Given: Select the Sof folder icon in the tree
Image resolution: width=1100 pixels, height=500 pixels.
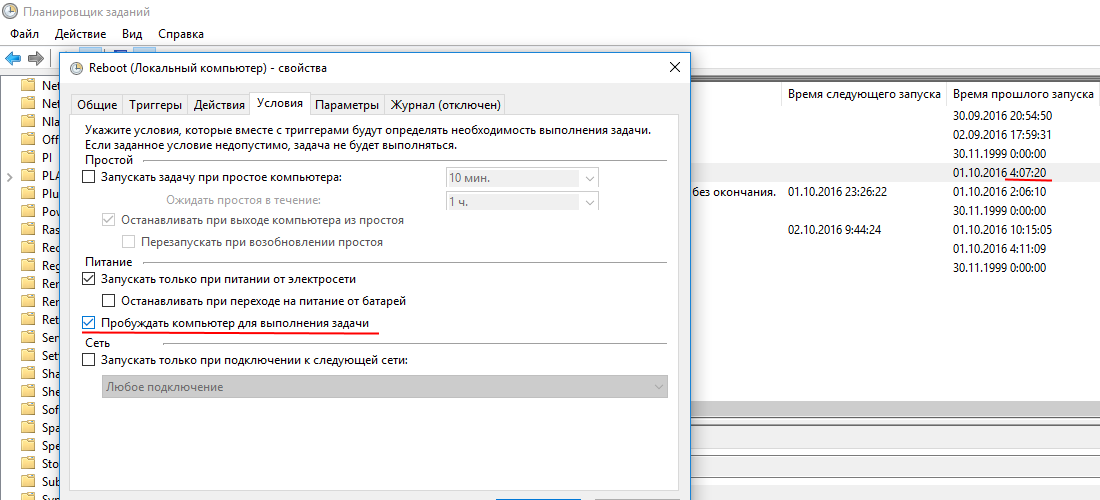Looking at the screenshot, I should coord(28,409).
